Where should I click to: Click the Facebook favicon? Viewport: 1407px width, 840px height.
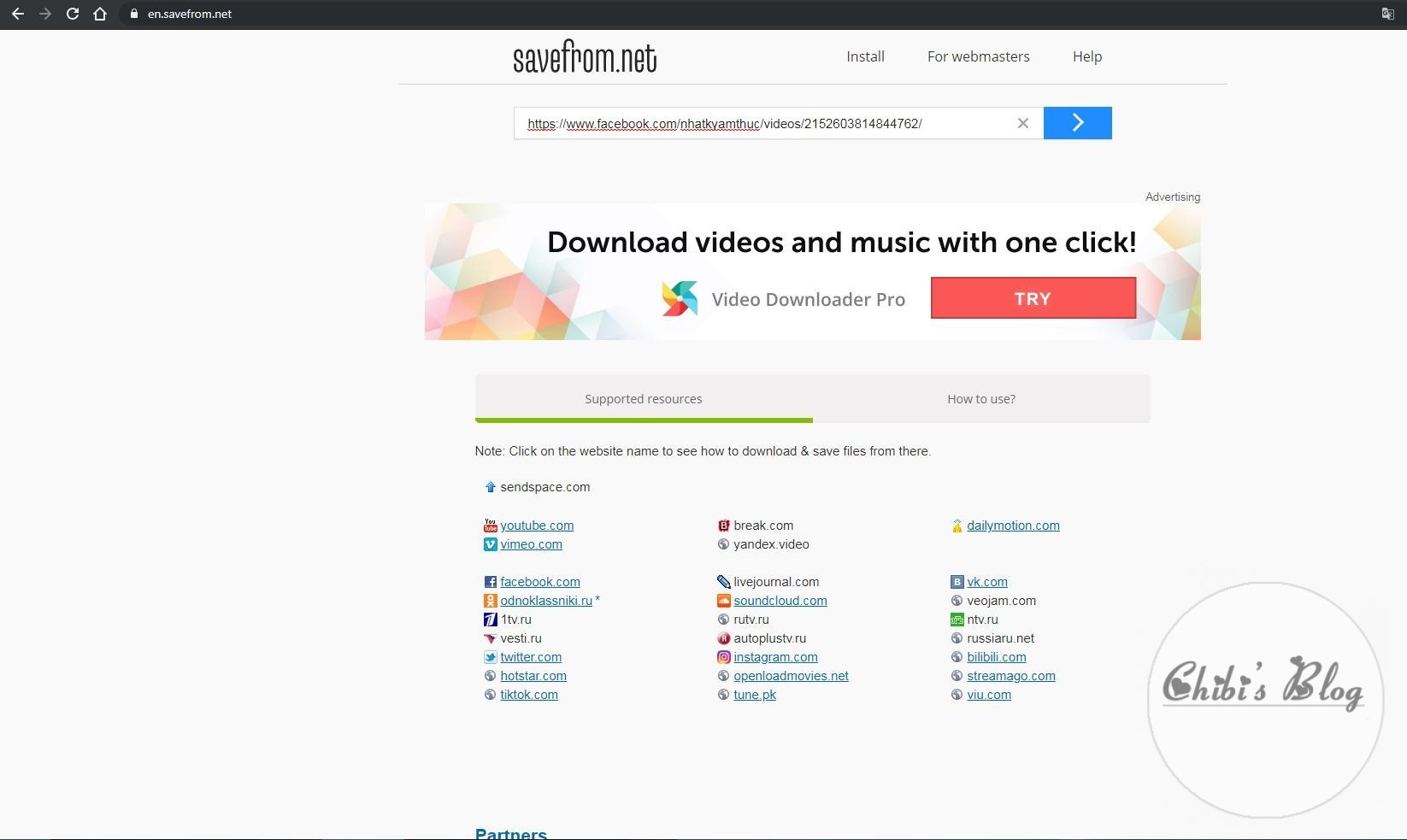click(490, 582)
